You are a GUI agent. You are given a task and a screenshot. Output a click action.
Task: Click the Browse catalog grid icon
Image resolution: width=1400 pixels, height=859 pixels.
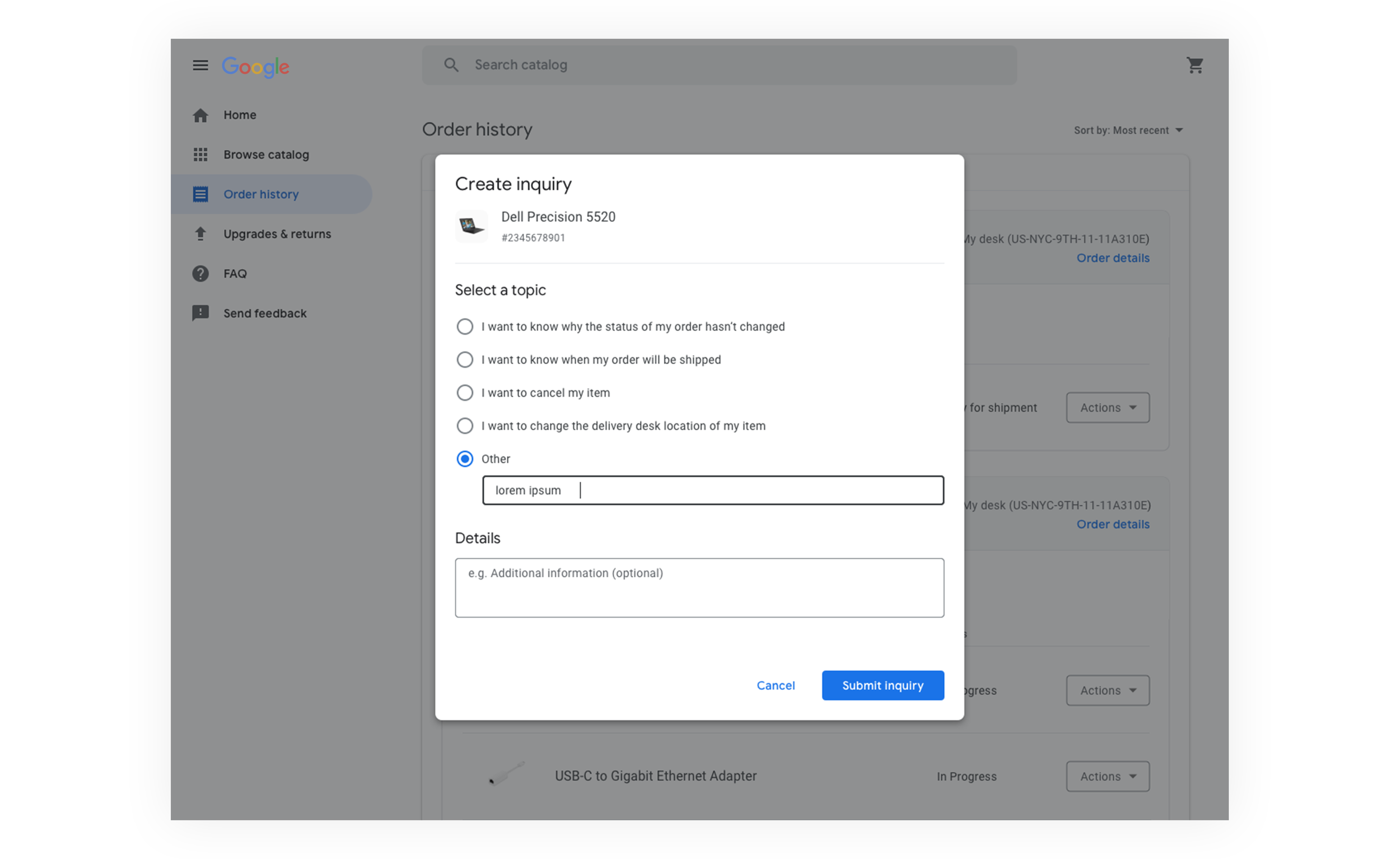(x=200, y=155)
